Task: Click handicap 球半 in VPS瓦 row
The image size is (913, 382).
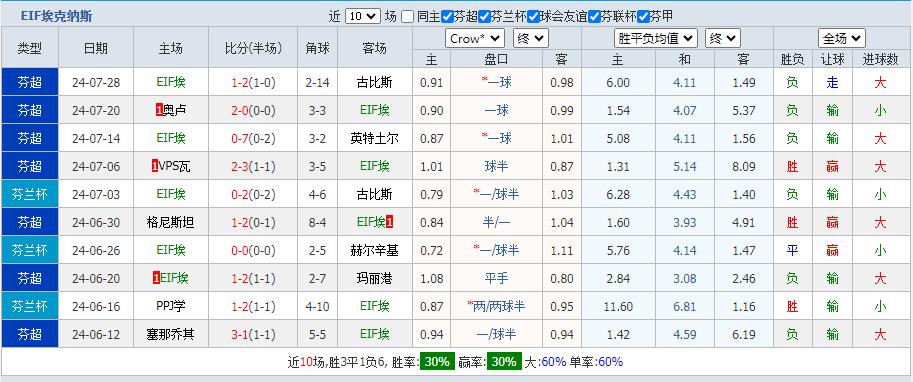Action: 496,167
